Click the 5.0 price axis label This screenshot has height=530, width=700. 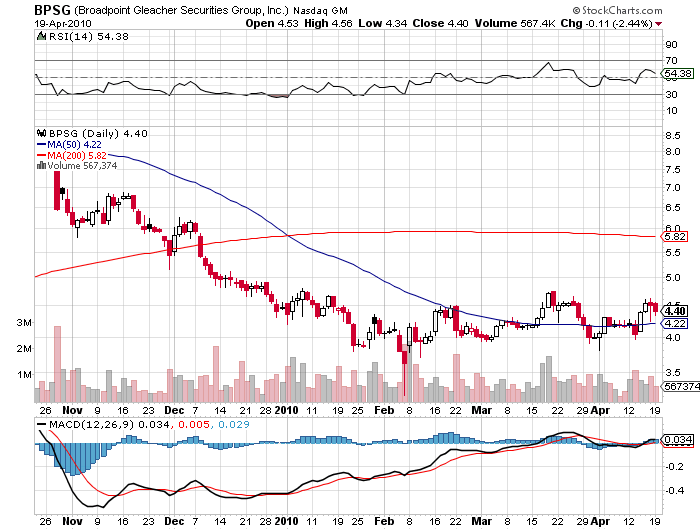pyautogui.click(x=673, y=277)
